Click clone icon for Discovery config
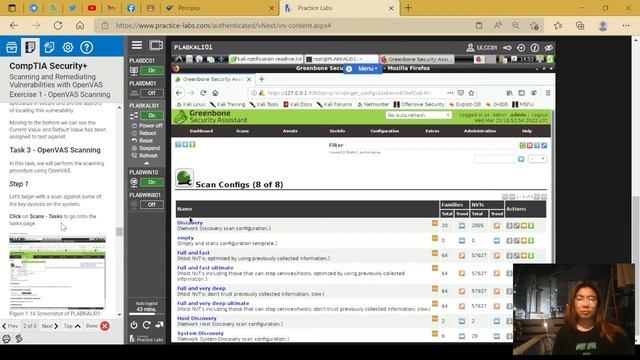Image resolution: width=640 pixels, height=360 pixels. coord(524,226)
